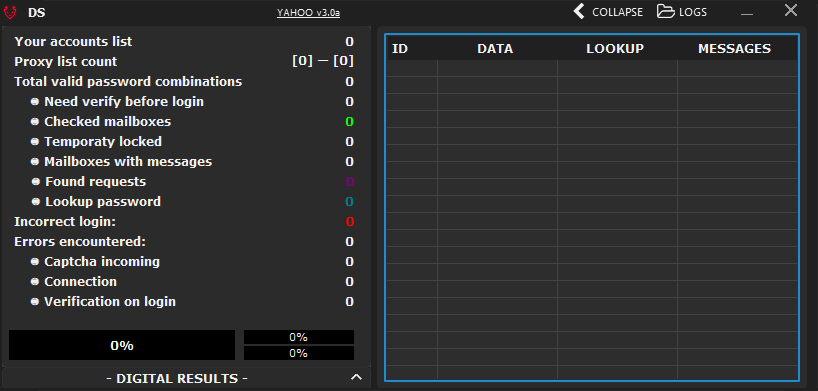Click the Your accounts list count value
The width and height of the screenshot is (818, 391).
tap(350, 42)
